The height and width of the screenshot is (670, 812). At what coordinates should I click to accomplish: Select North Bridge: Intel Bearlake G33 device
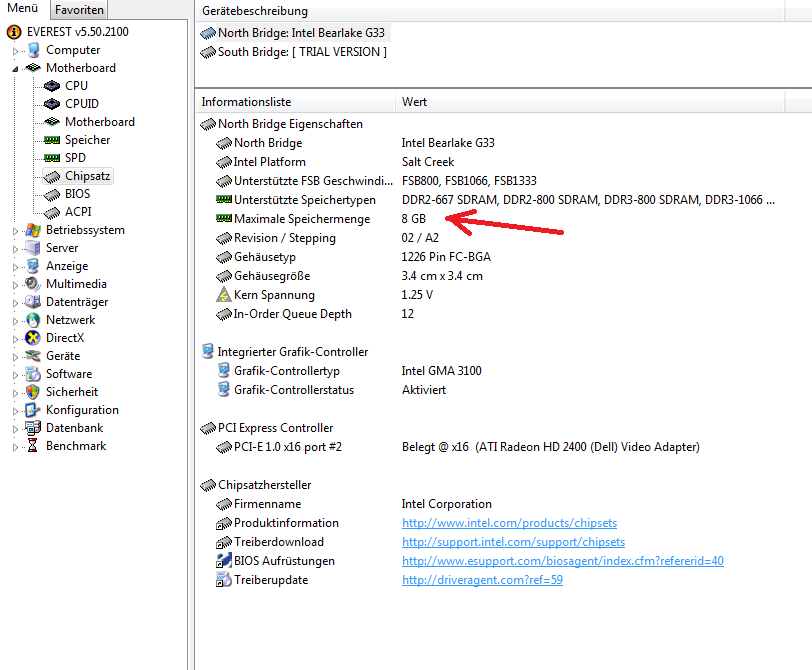point(295,33)
